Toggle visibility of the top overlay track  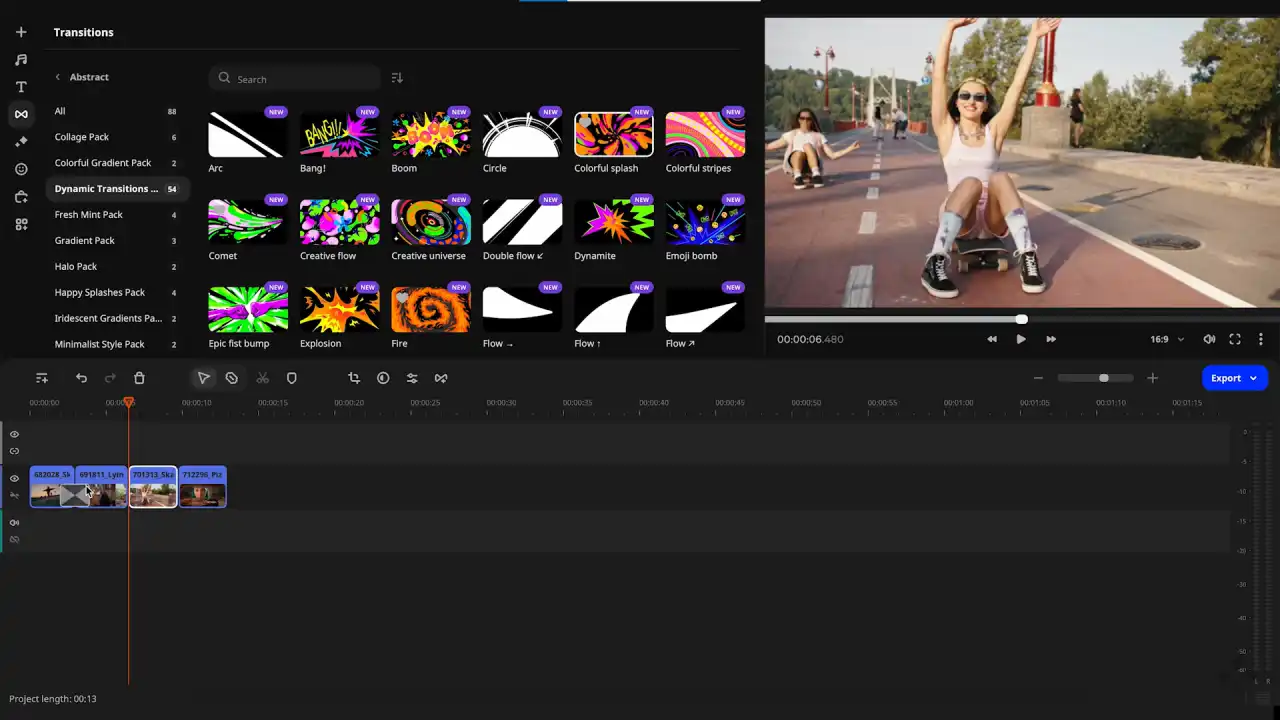click(x=14, y=434)
